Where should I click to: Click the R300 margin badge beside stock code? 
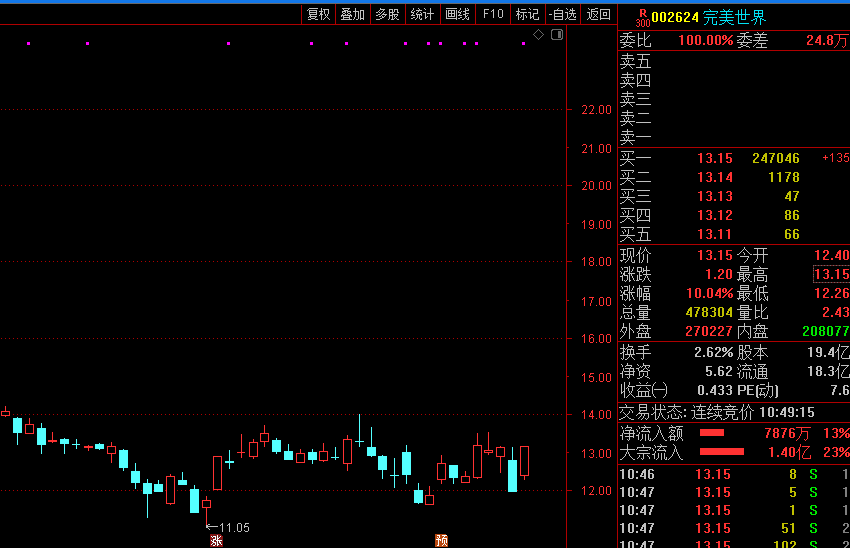tap(642, 17)
